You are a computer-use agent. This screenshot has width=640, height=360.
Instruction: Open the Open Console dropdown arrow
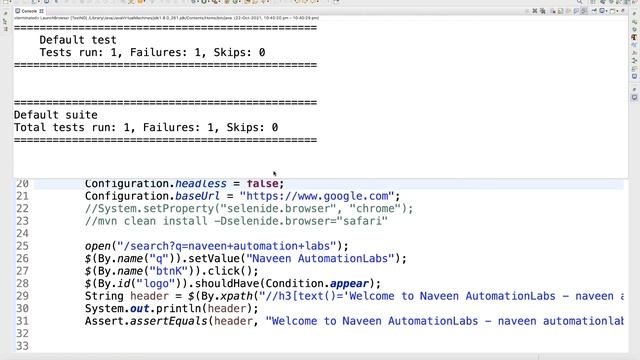tap(618, 11)
